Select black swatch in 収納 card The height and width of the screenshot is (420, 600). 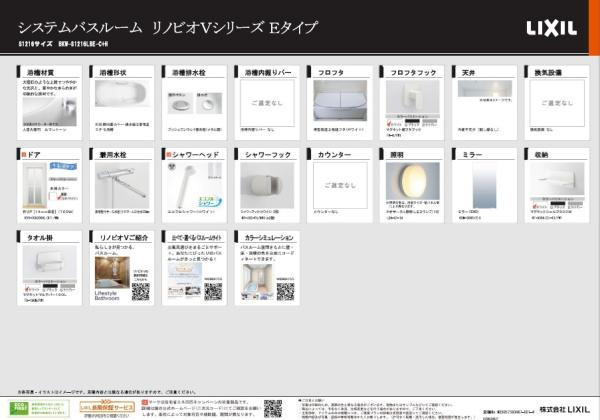pos(558,204)
